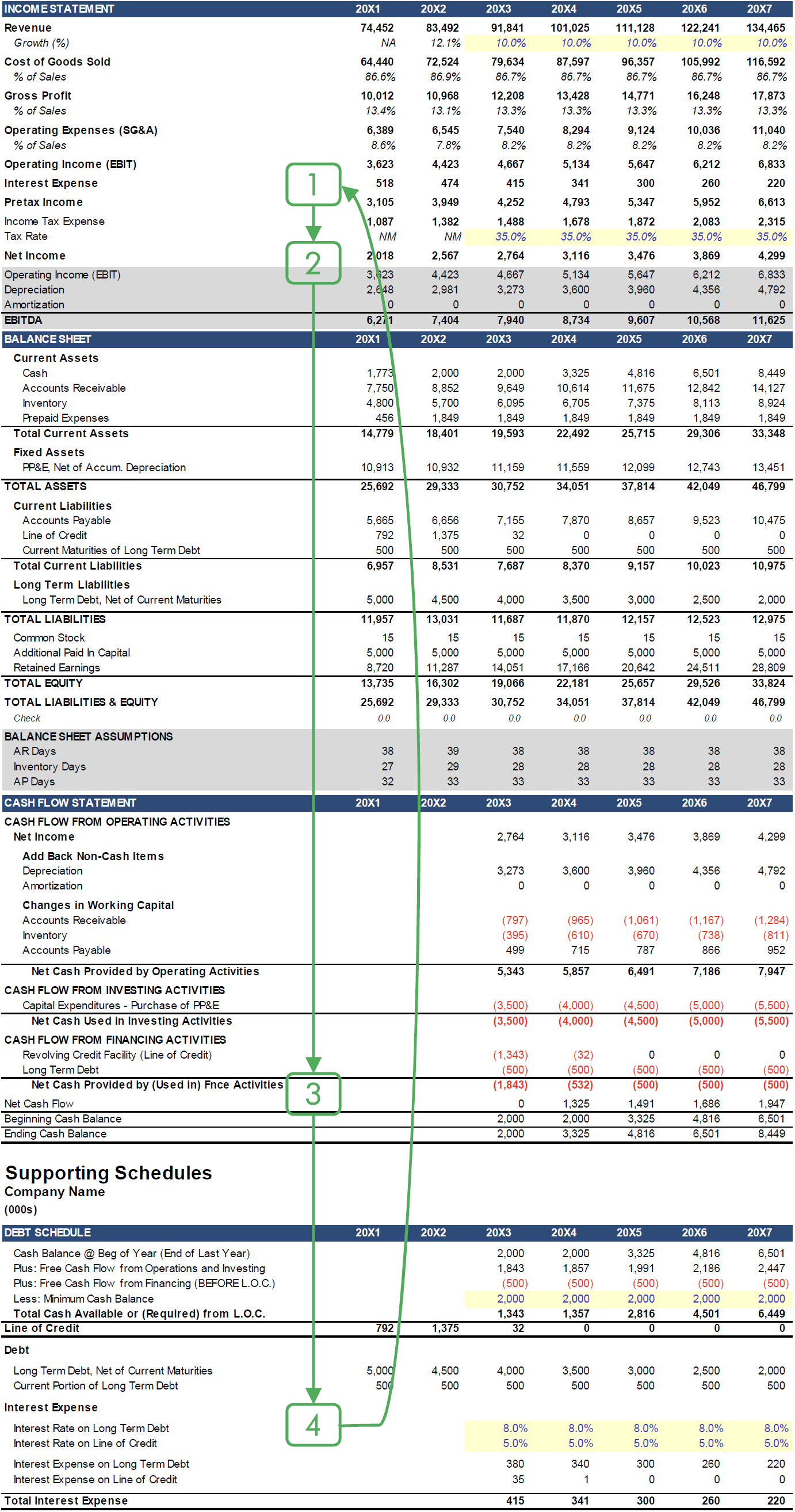Viewport: 795px width, 1512px height.
Task: Click the 7.8% of Sales cell
Action: pos(448,145)
